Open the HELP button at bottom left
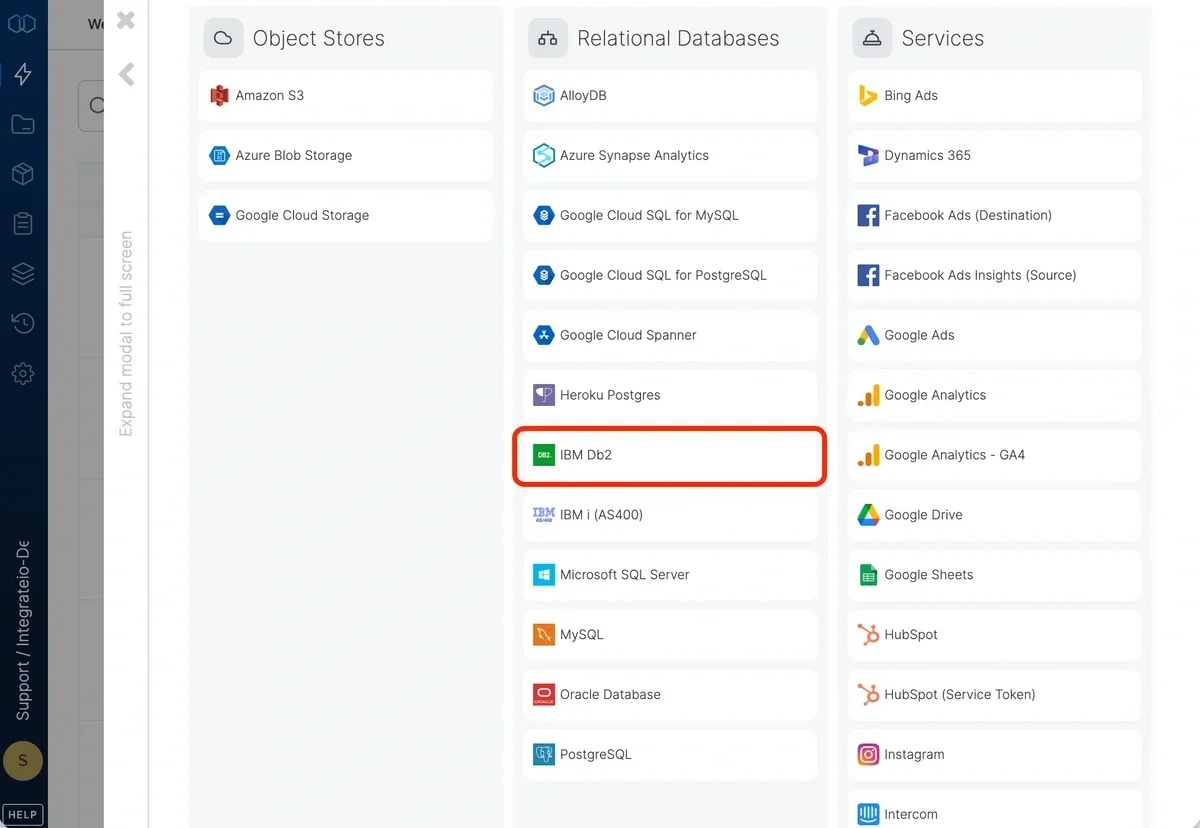The width and height of the screenshot is (1200, 828). click(x=22, y=814)
